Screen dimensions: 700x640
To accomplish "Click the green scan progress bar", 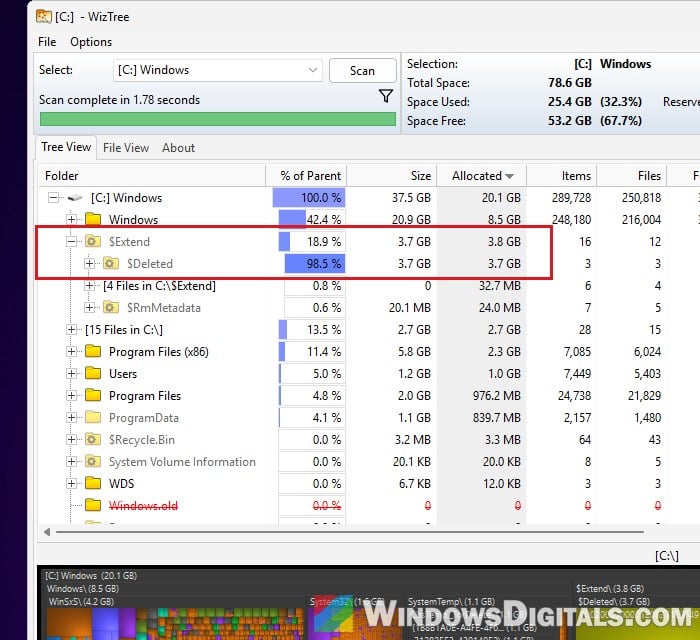I will tap(218, 119).
